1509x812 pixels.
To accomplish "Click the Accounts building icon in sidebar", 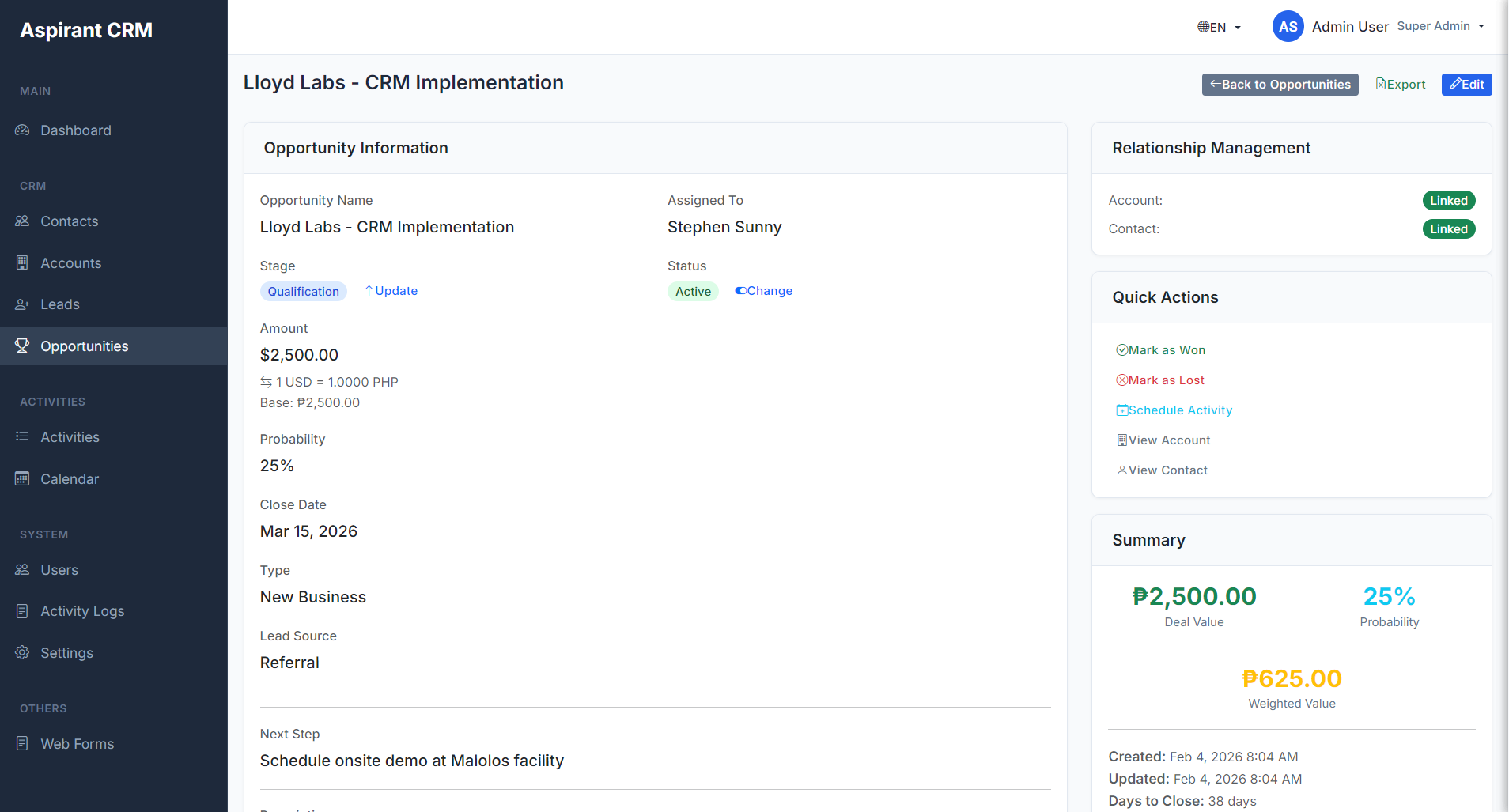I will click(x=22, y=263).
